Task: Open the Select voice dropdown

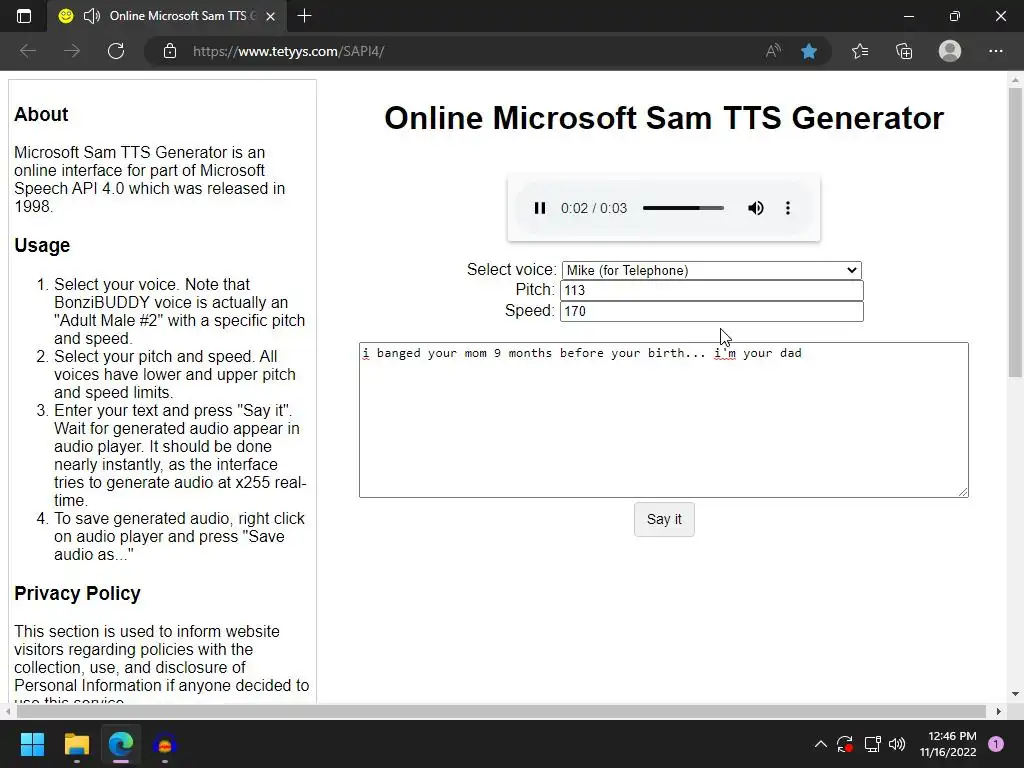Action: pyautogui.click(x=712, y=270)
